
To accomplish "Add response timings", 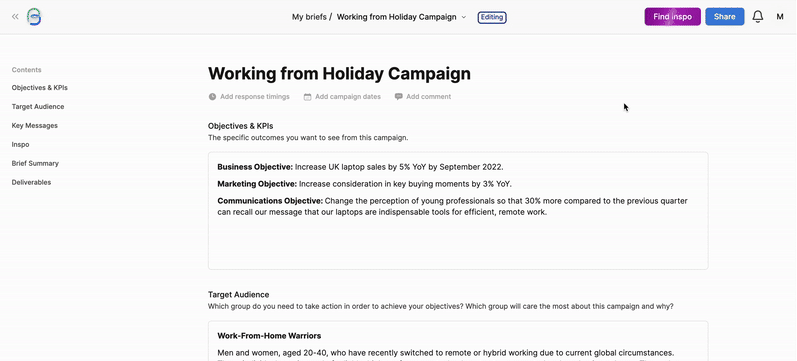I will pos(255,97).
